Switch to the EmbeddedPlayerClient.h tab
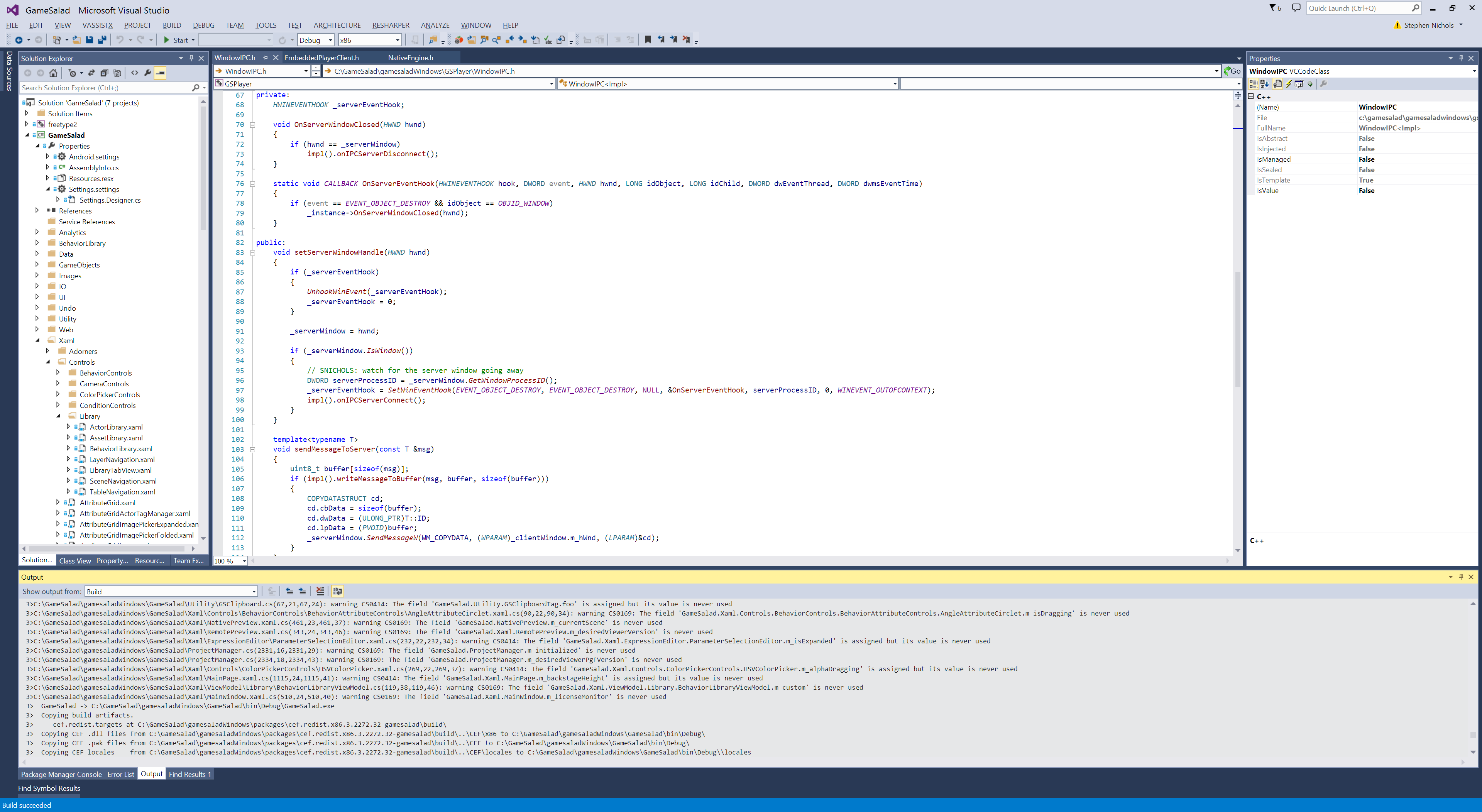 321,58
